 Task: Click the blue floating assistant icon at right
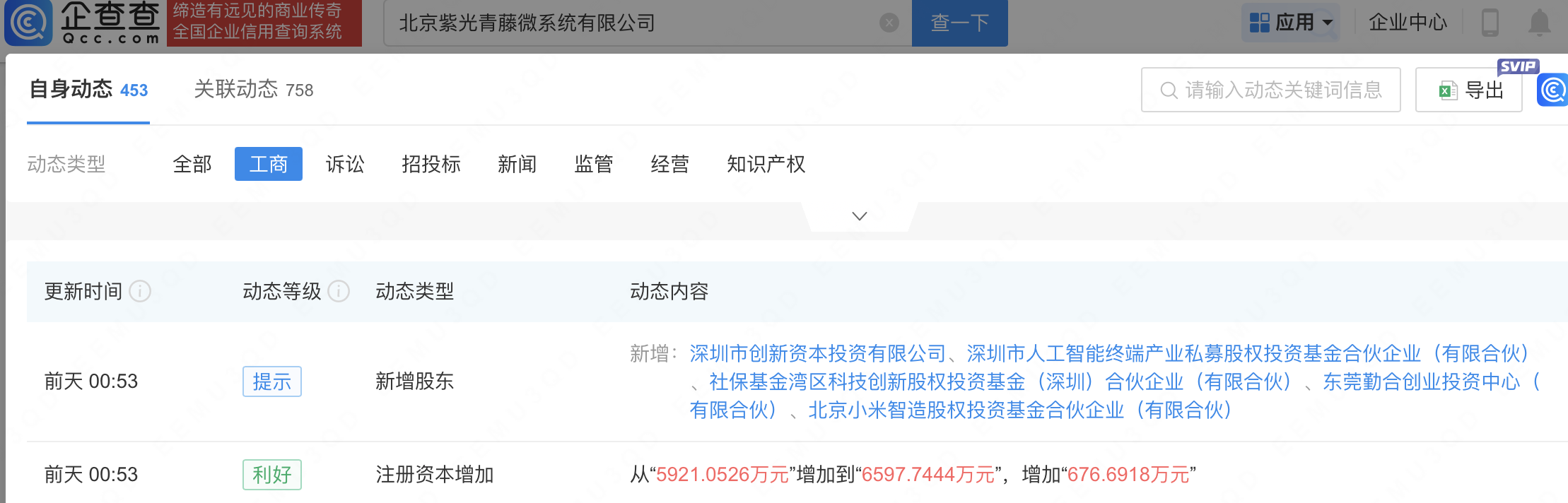[x=1553, y=90]
